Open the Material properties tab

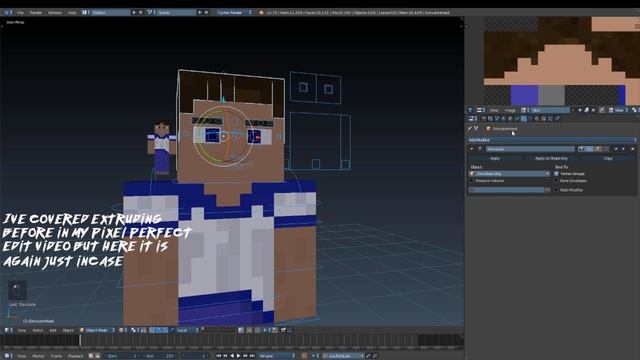point(537,118)
